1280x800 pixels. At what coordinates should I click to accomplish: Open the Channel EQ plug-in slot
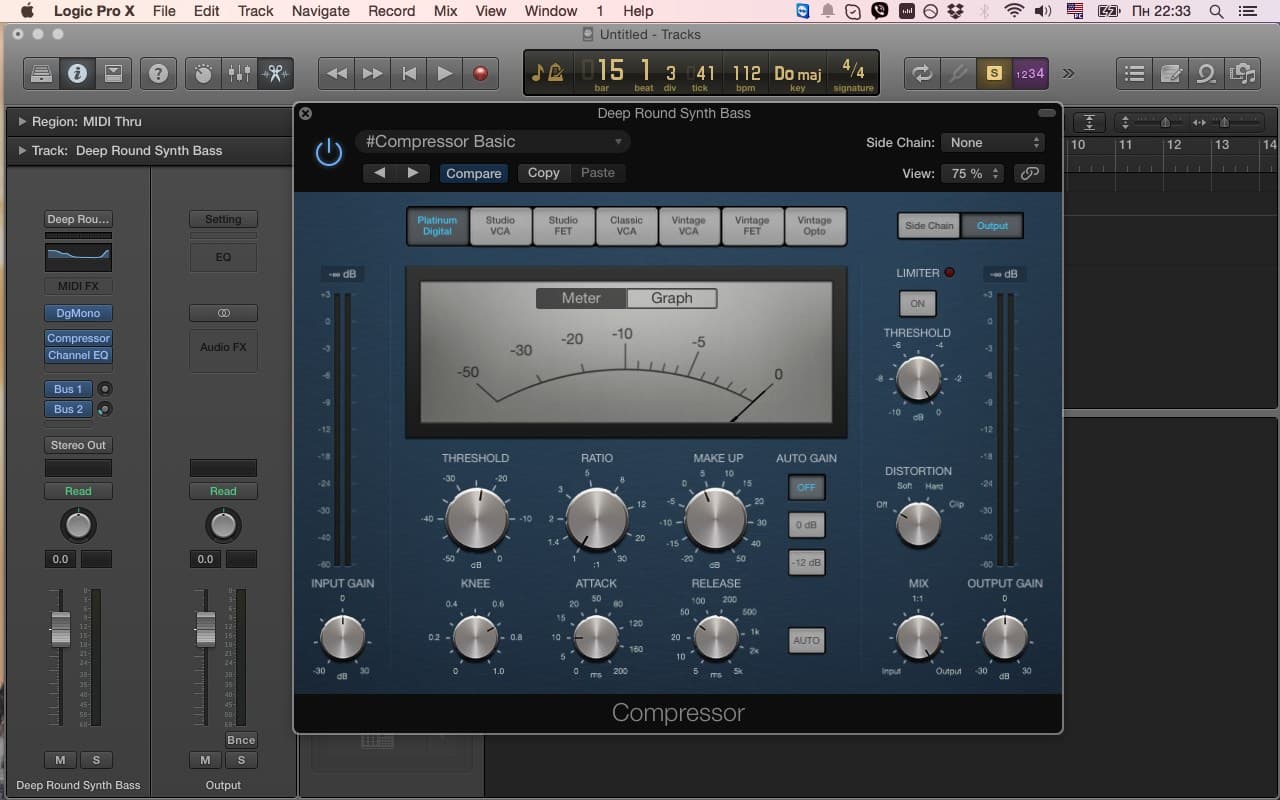coord(78,355)
